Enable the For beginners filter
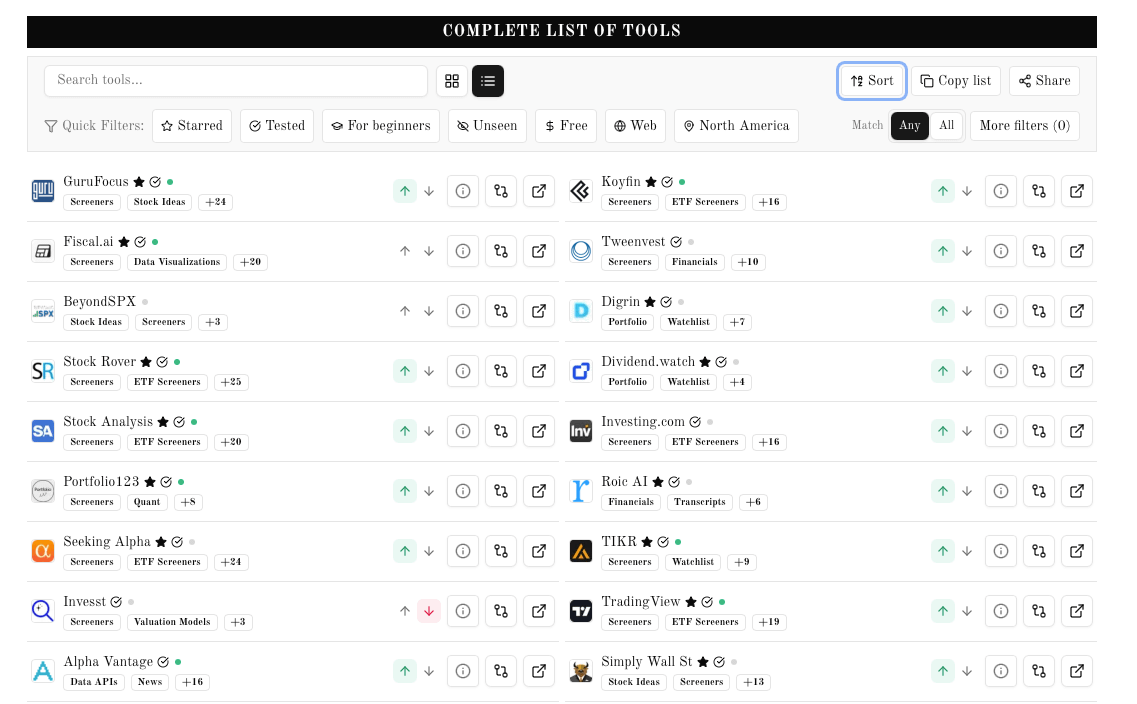 [381, 126]
